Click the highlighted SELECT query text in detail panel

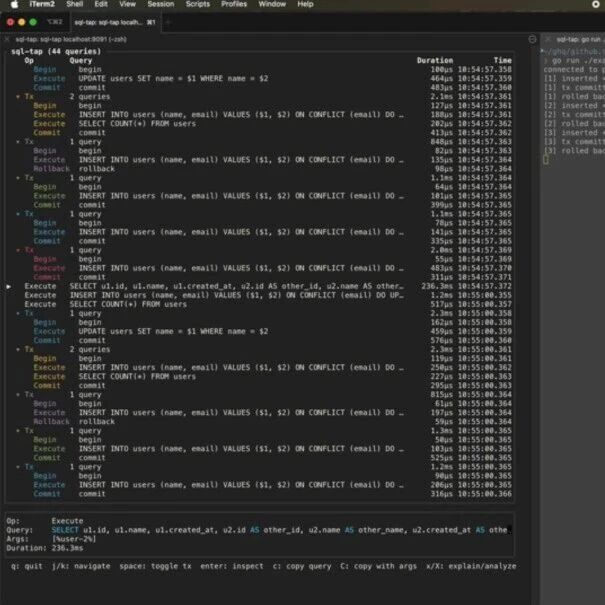click(x=281, y=530)
